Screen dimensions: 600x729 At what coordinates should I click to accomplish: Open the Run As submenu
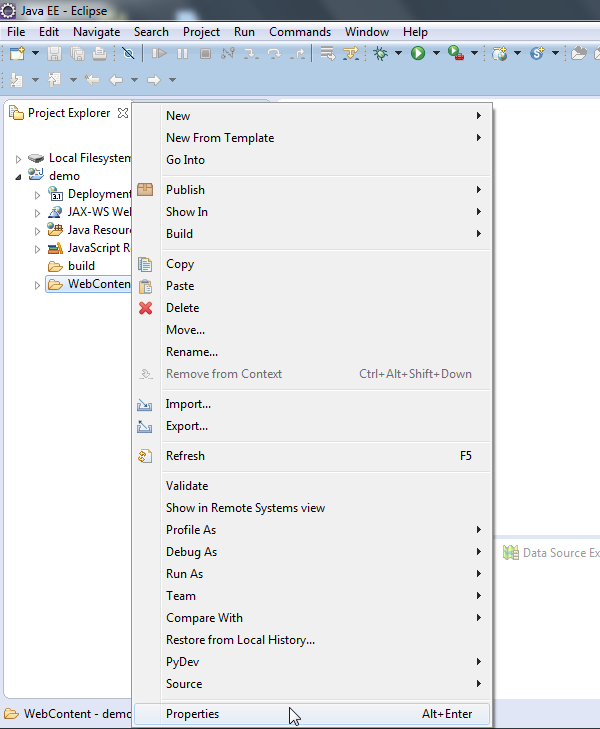(x=311, y=574)
